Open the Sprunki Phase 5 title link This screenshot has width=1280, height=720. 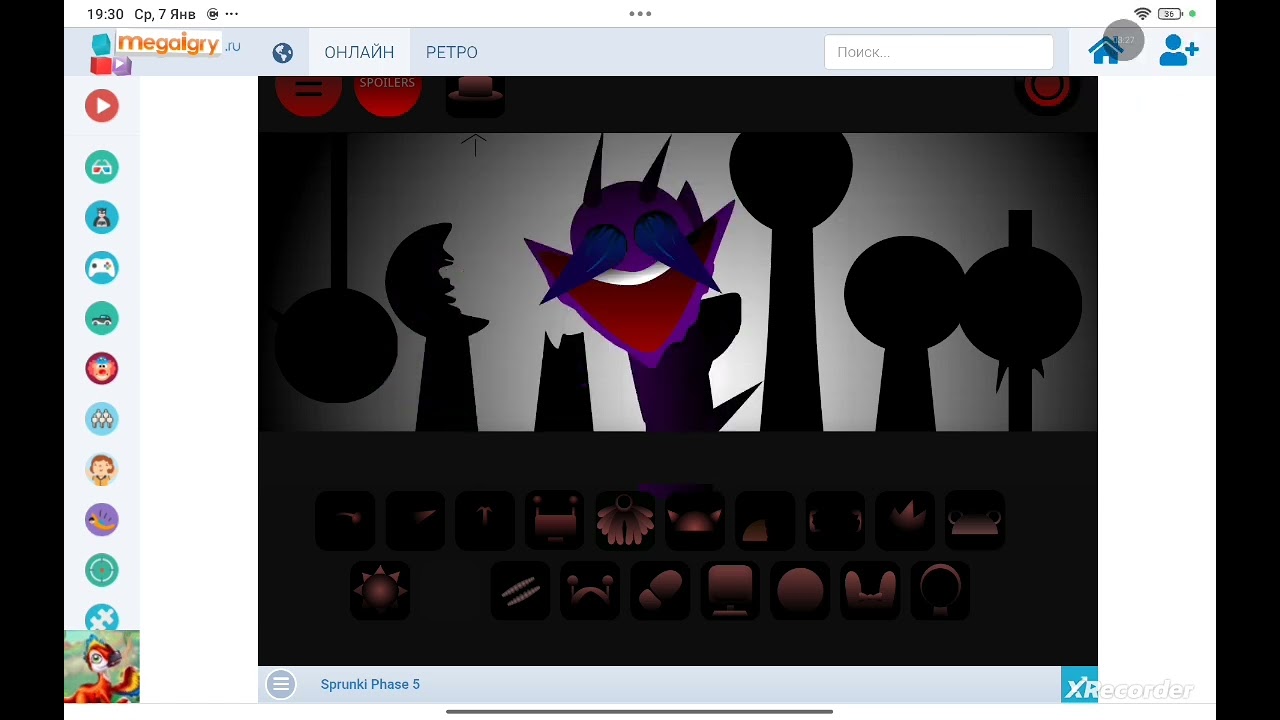pyautogui.click(x=370, y=684)
